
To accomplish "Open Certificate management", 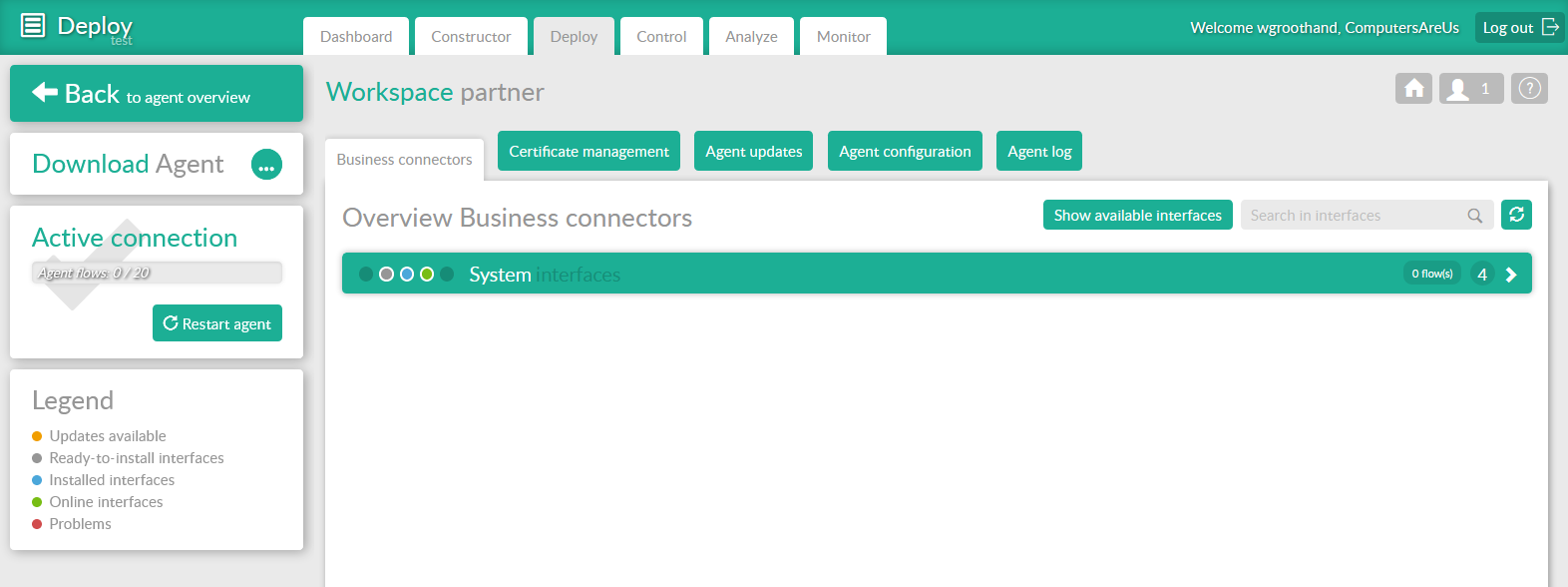I will click(588, 152).
